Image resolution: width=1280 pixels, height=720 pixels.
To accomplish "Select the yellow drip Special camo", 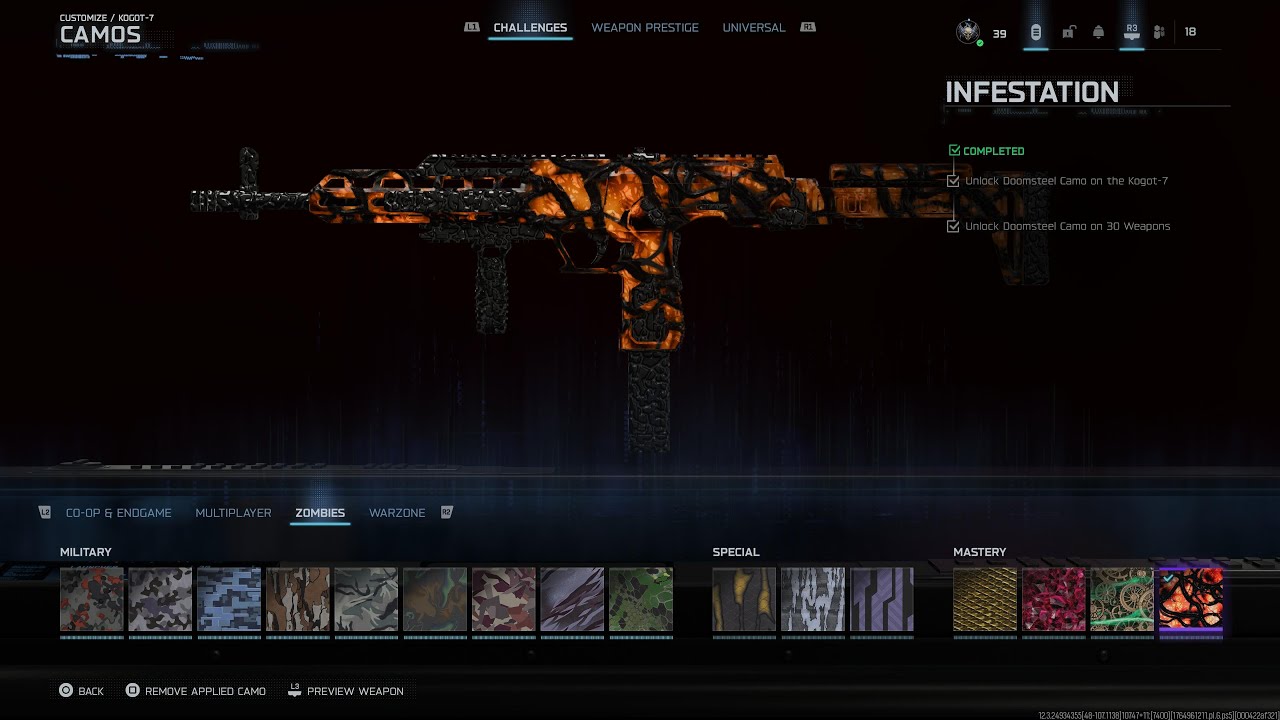I will click(744, 600).
